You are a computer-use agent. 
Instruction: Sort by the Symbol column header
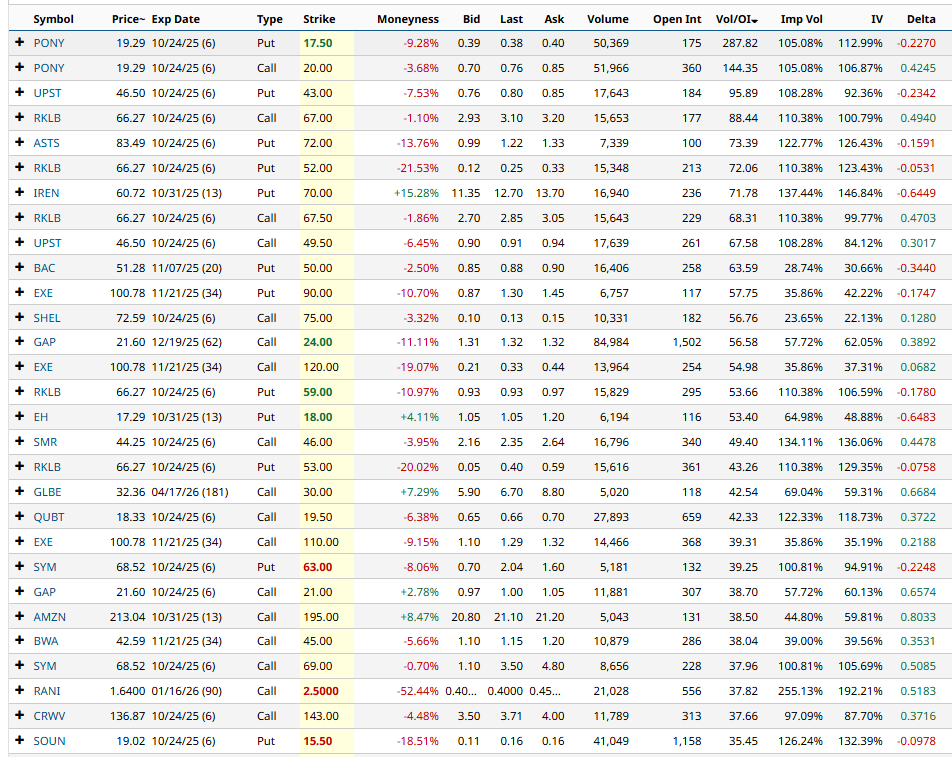pyautogui.click(x=53, y=19)
